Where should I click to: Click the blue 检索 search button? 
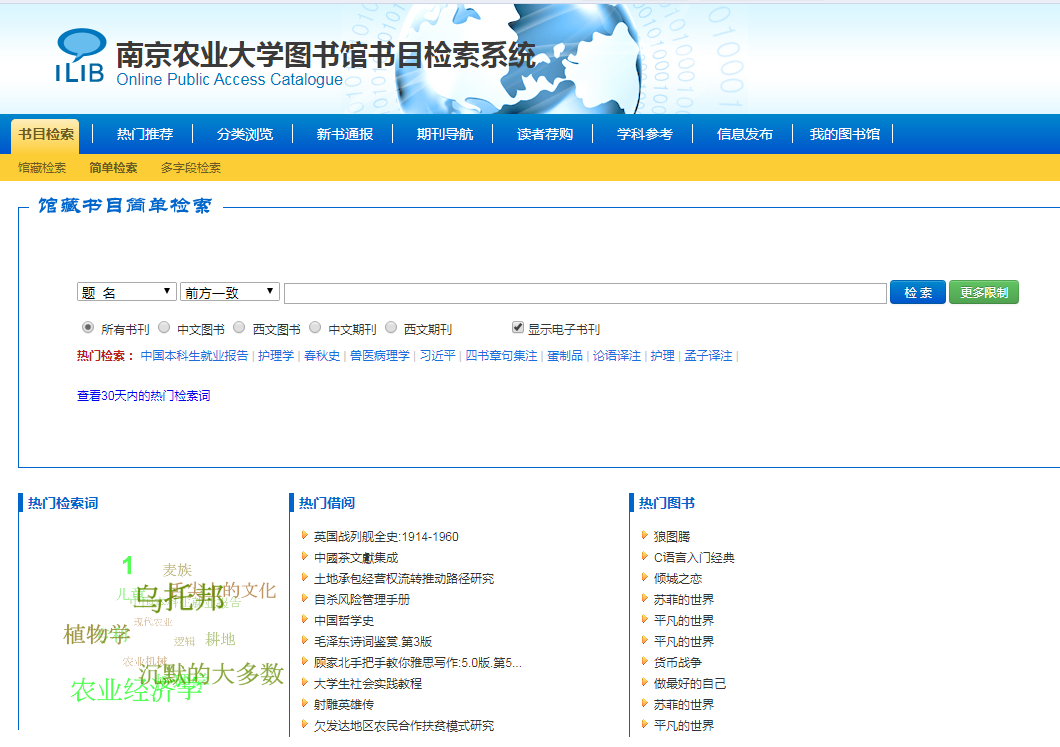pos(917,292)
